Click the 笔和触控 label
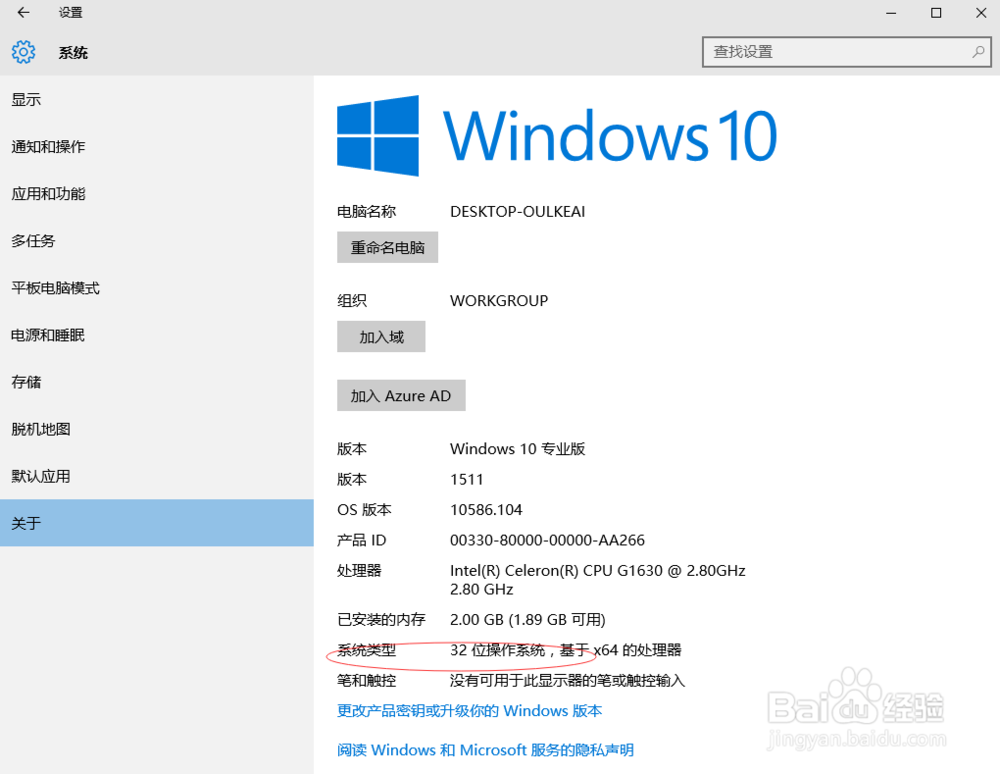Image resolution: width=1000 pixels, height=774 pixels. [x=366, y=681]
